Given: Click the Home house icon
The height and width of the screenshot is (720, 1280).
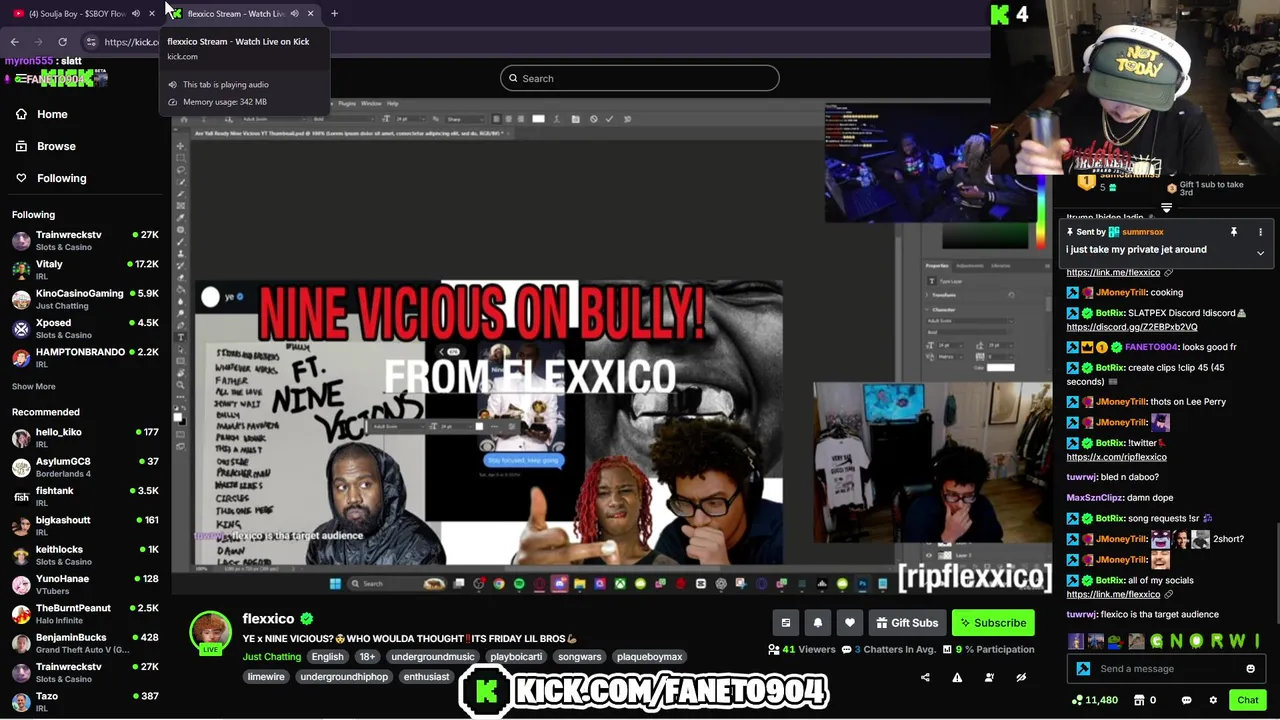Looking at the screenshot, I should (x=21, y=114).
